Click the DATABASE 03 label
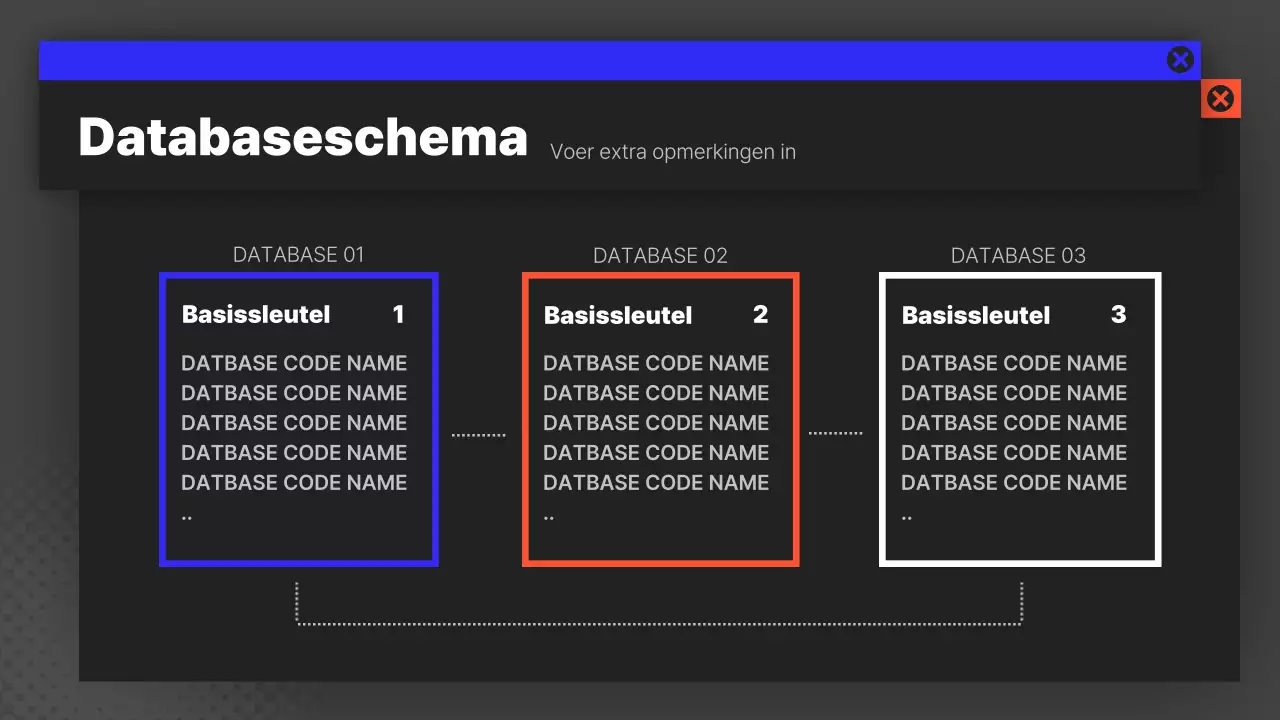This screenshot has height=720, width=1280. pos(1018,255)
